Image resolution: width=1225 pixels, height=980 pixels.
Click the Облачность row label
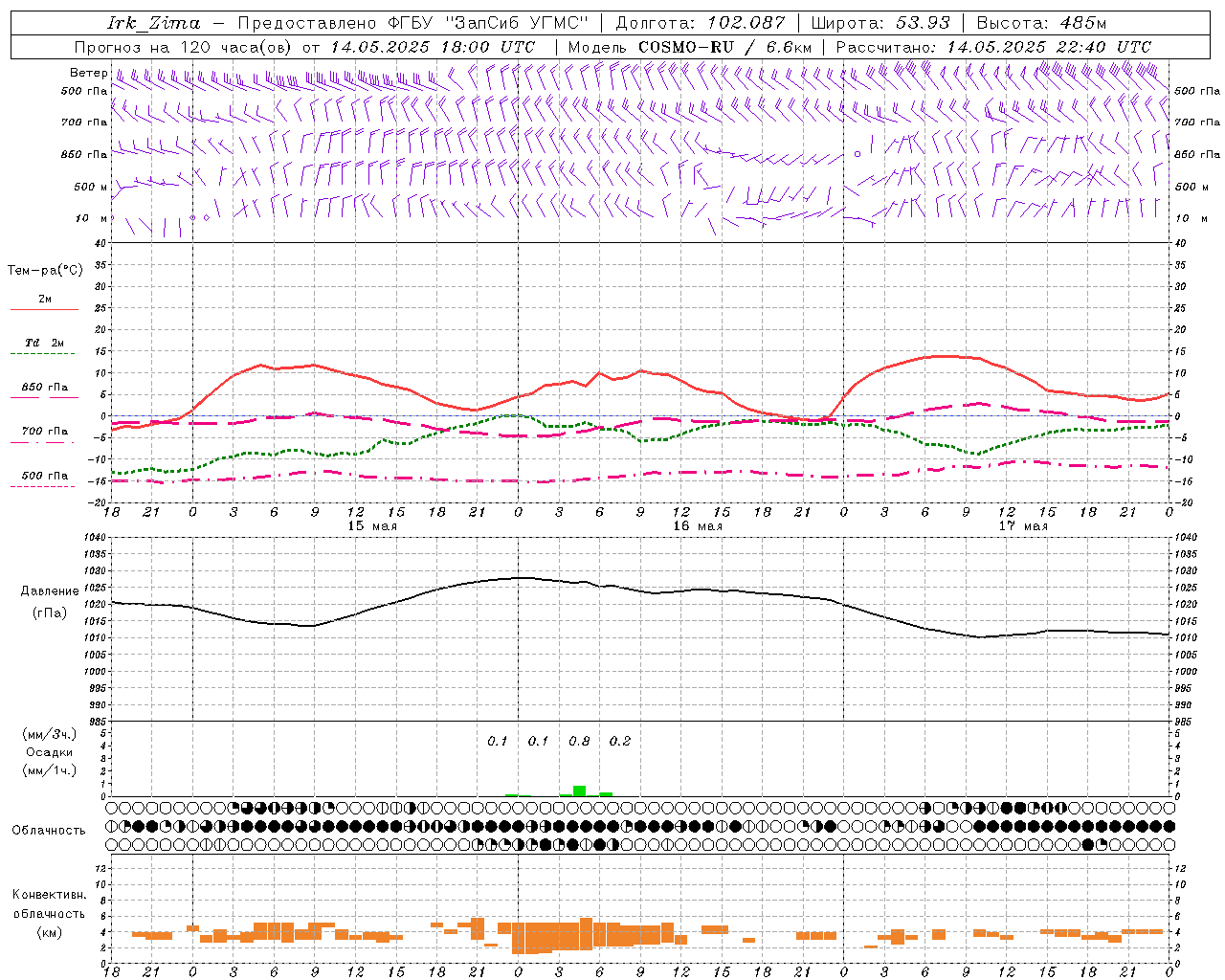49,831
